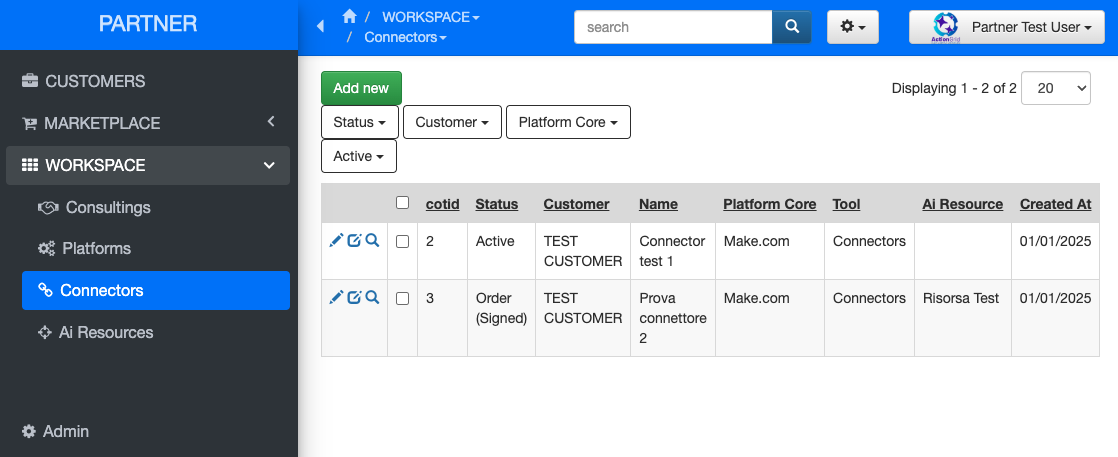View Prova connettore 2 with magnifier icon
This screenshot has width=1118, height=457.
click(372, 297)
